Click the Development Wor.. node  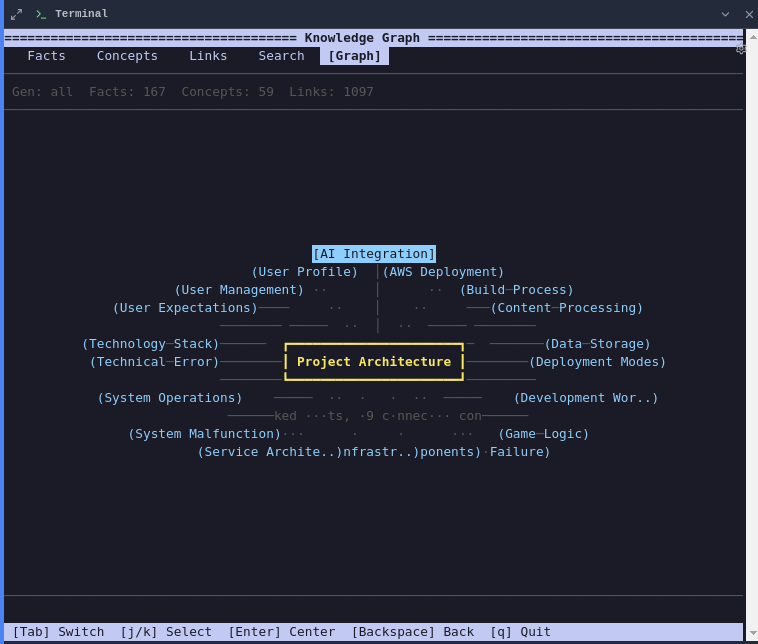tap(586, 398)
